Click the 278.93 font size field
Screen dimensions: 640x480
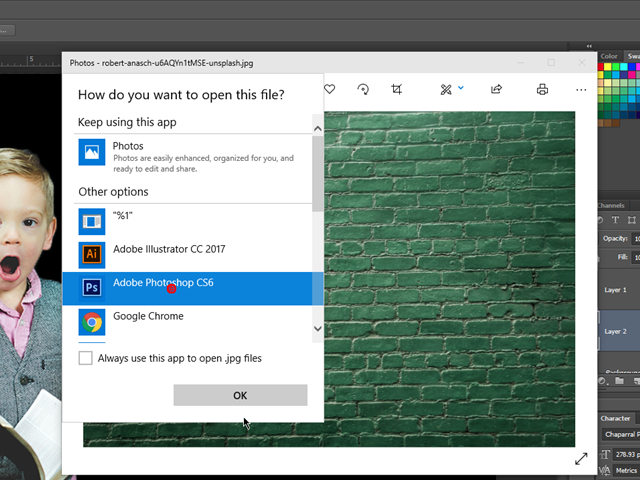pyautogui.click(x=627, y=454)
